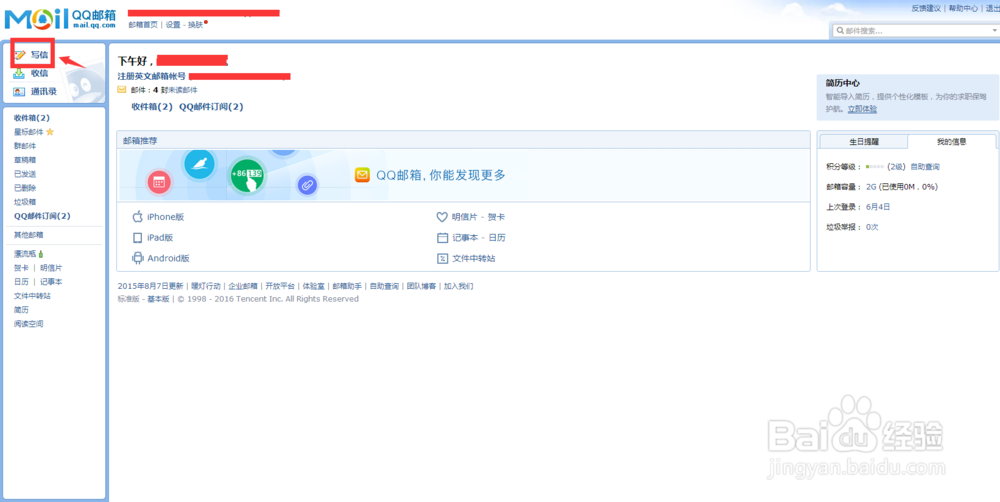This screenshot has height=502, width=1000.
Task: Click the calendar icon beside 记事本 - 日历
Action: coord(443,238)
